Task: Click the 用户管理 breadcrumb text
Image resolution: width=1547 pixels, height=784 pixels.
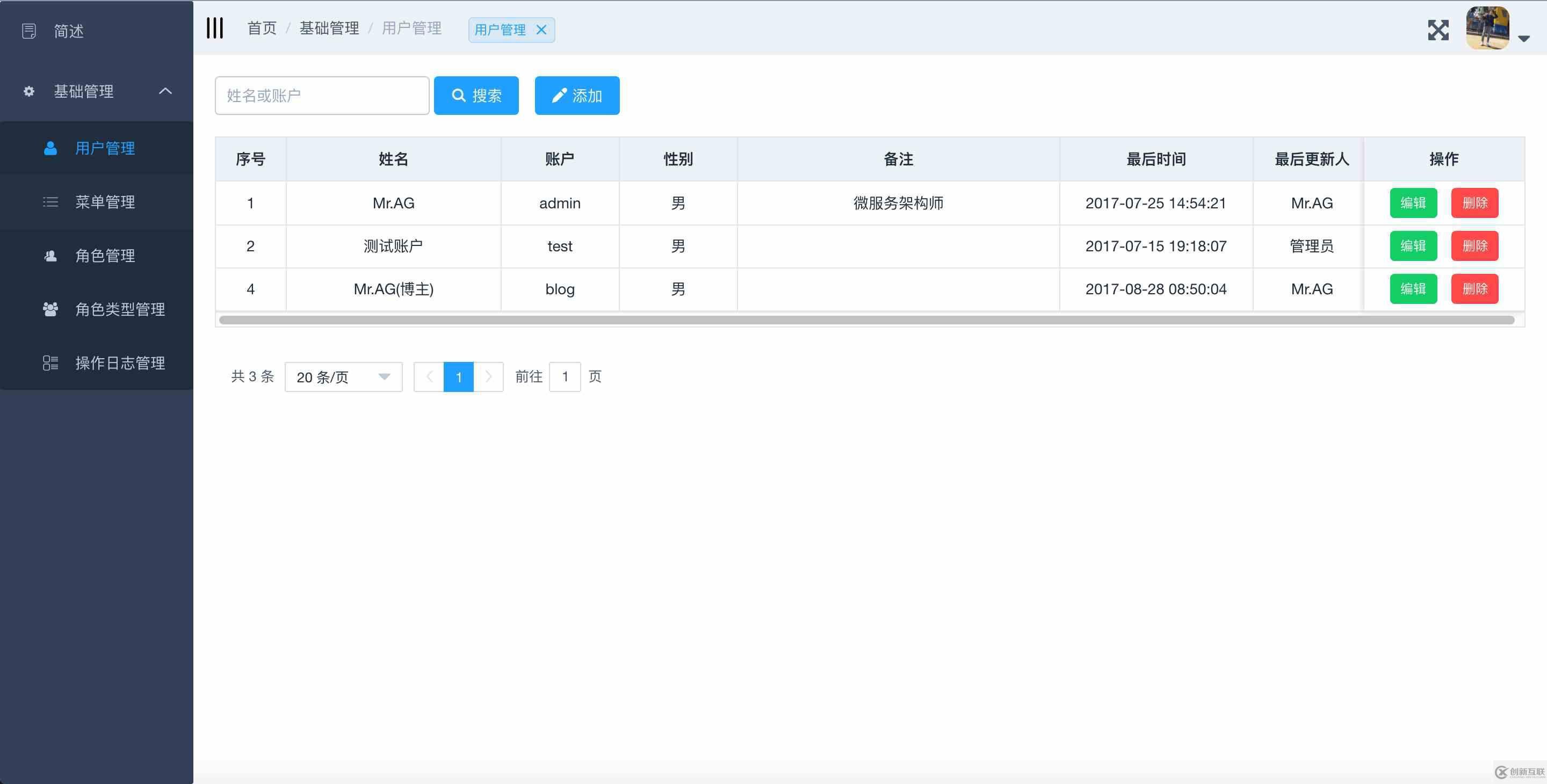Action: pyautogui.click(x=412, y=27)
